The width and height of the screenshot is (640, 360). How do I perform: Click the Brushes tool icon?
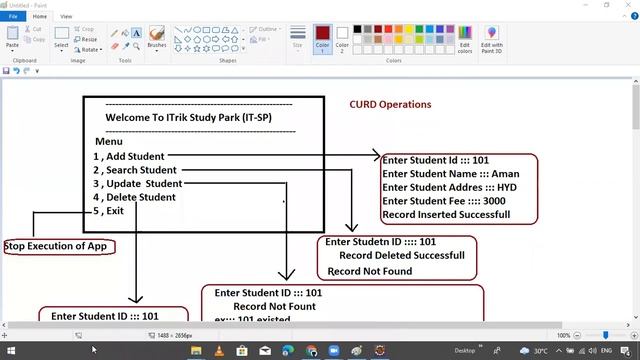(157, 33)
